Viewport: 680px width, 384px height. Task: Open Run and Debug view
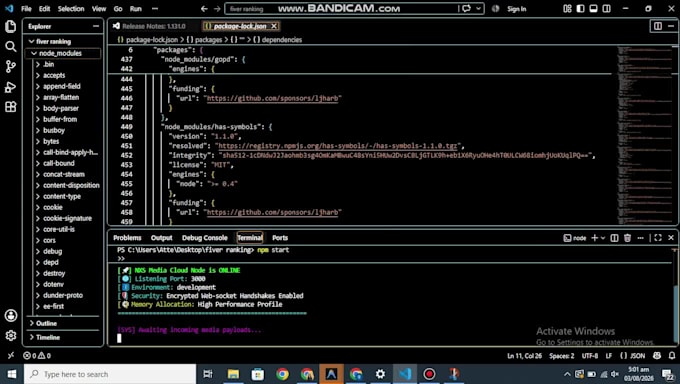point(10,87)
